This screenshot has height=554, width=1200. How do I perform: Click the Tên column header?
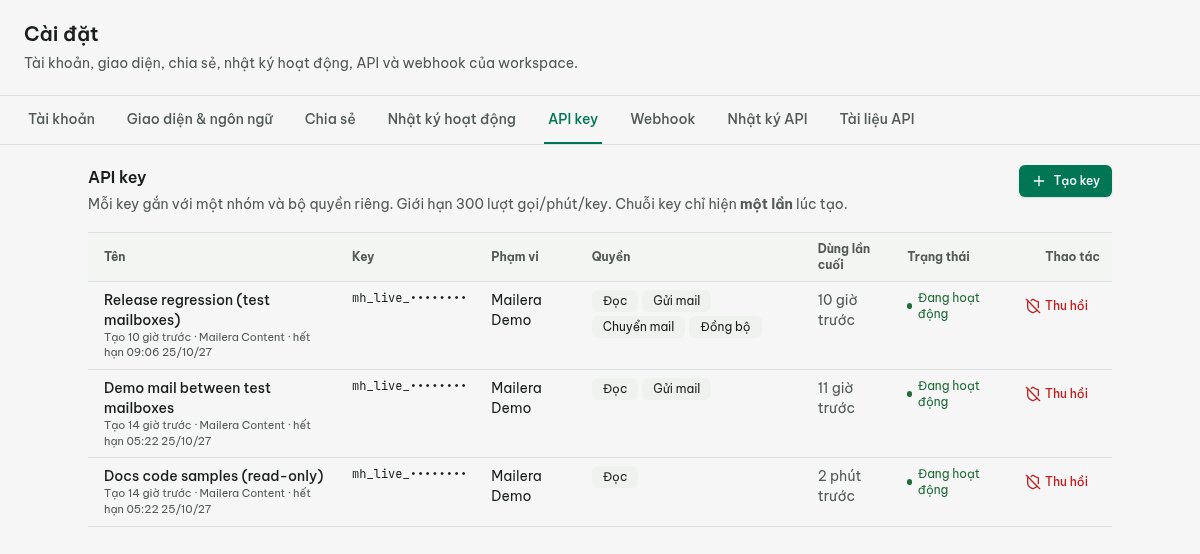click(x=114, y=257)
